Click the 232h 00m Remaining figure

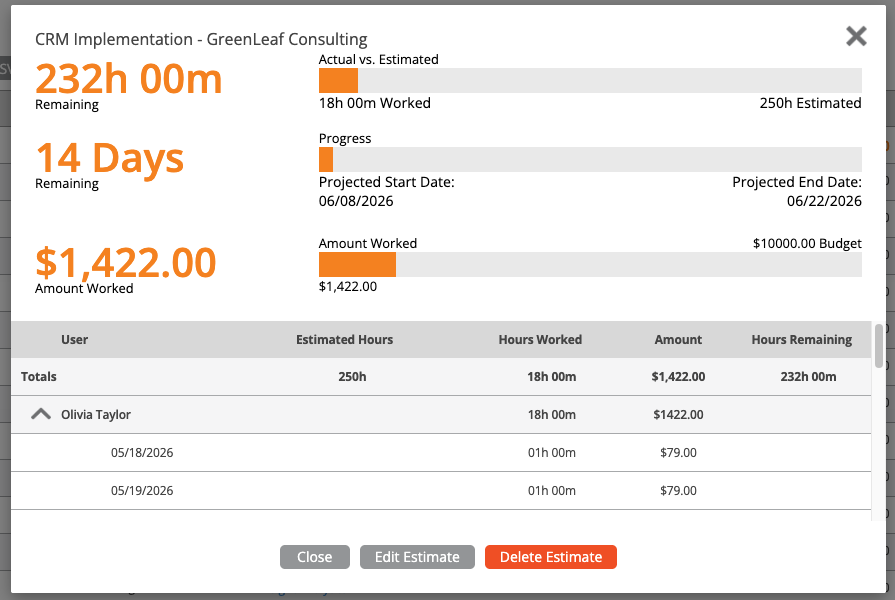click(128, 79)
